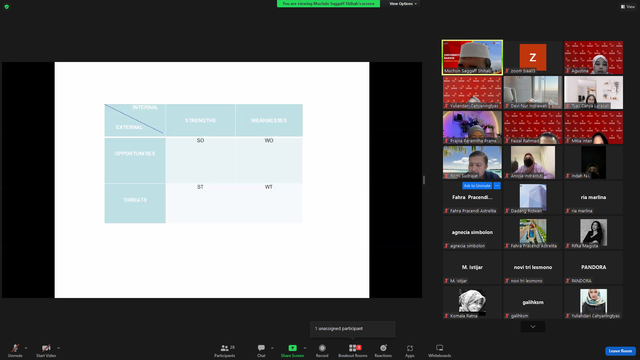The image size is (640, 360).
Task: Select the PANDORA participant tile
Action: coord(593,268)
